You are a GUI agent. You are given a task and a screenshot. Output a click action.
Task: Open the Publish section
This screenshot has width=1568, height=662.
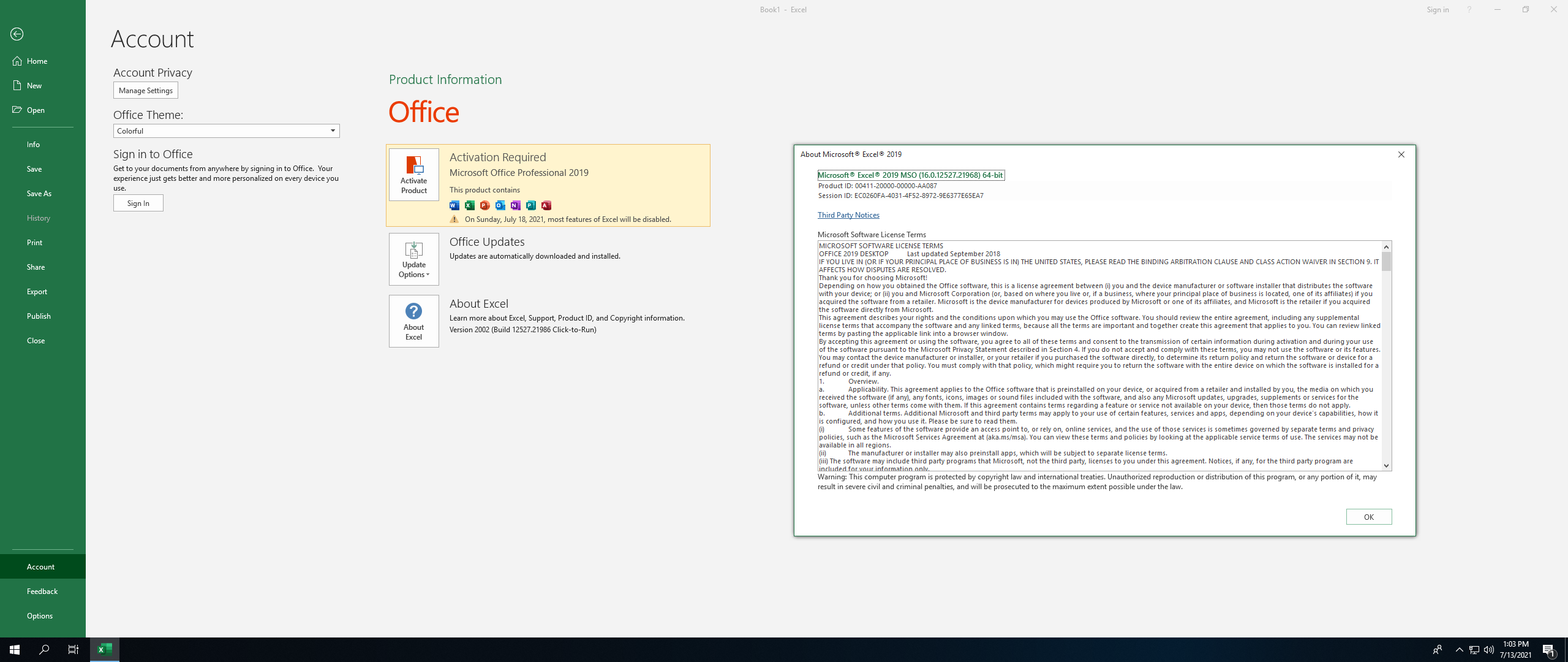coord(43,316)
